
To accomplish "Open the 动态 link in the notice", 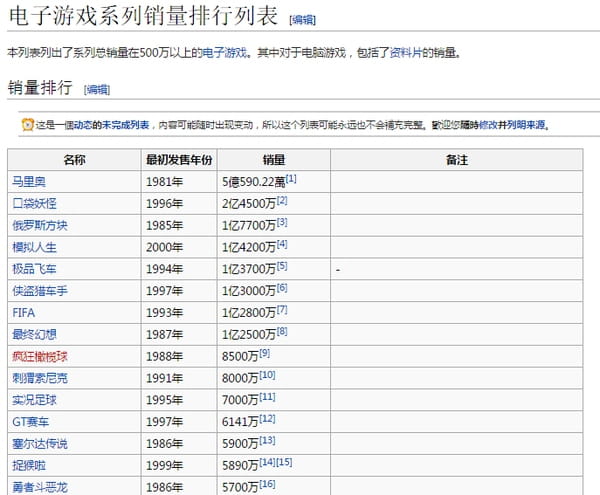I will point(83,125).
